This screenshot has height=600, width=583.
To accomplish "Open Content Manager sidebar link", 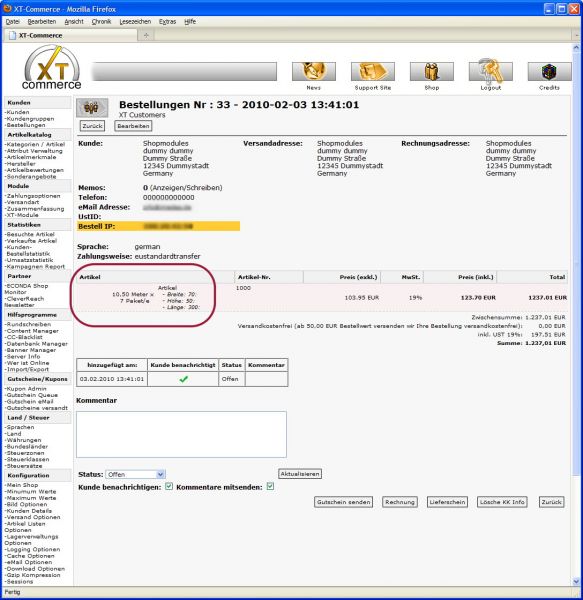I will coord(32,331).
